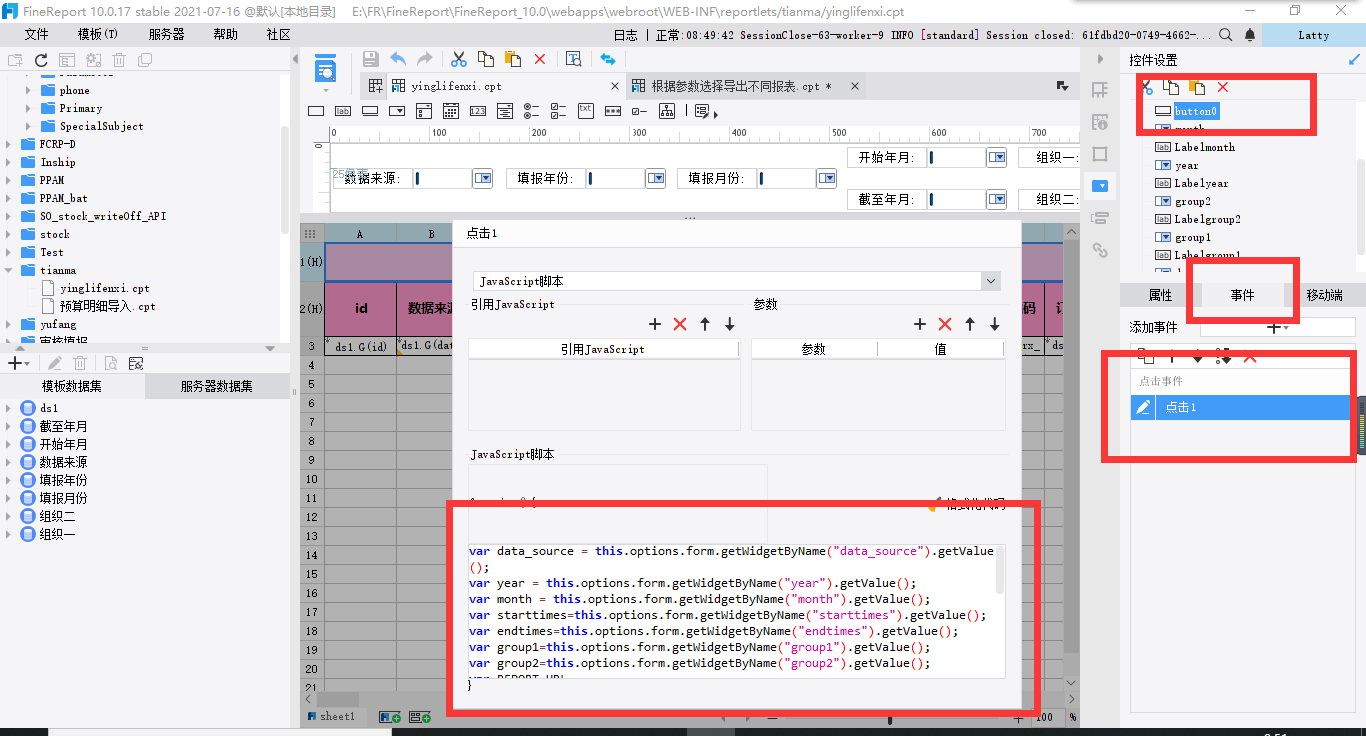Select 预算明细导入.cpt in file tree

pyautogui.click(x=107, y=306)
